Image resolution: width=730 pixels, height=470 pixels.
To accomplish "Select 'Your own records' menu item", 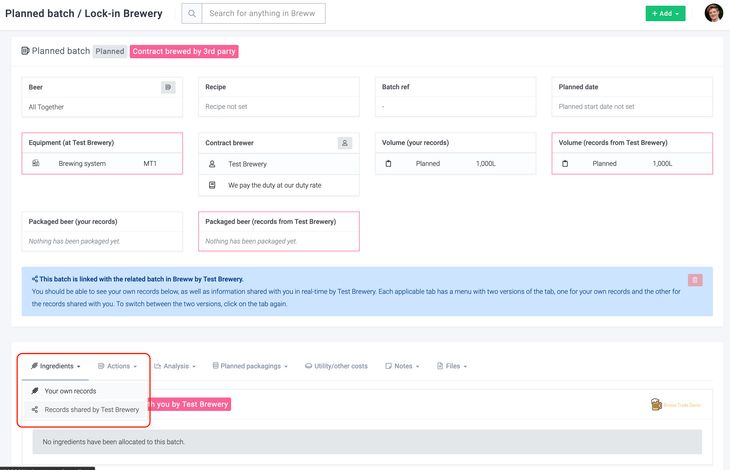I will click(x=70, y=391).
